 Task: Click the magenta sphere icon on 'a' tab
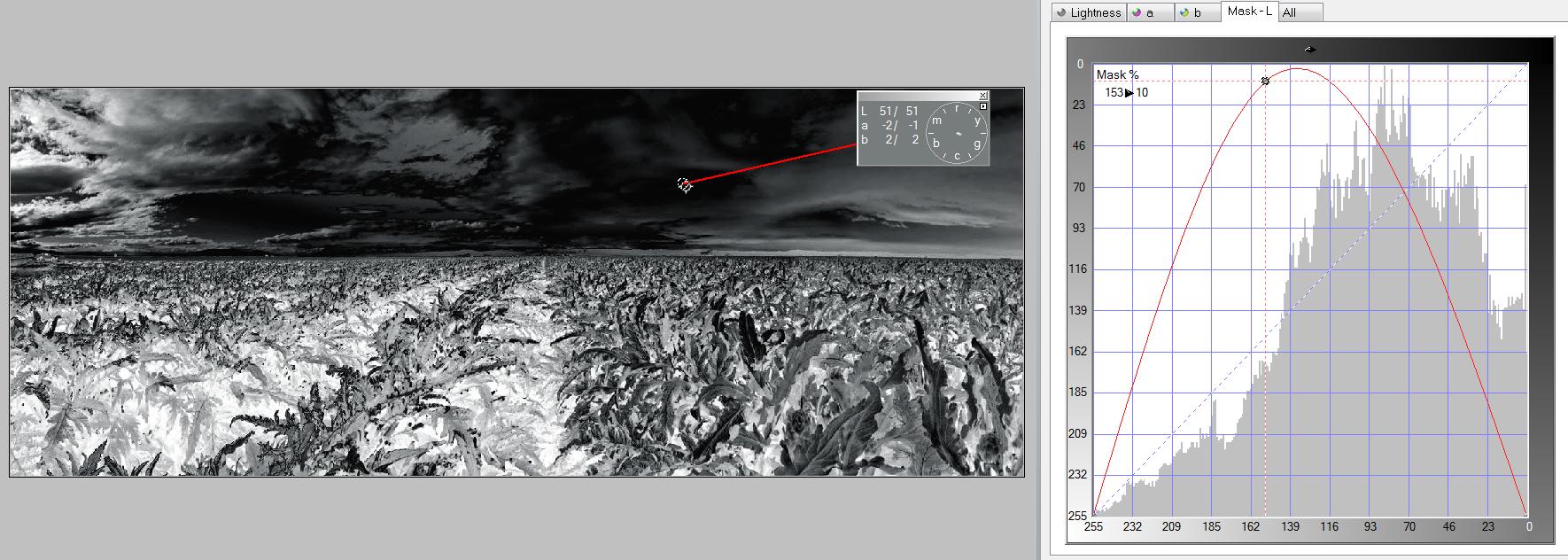1136,12
